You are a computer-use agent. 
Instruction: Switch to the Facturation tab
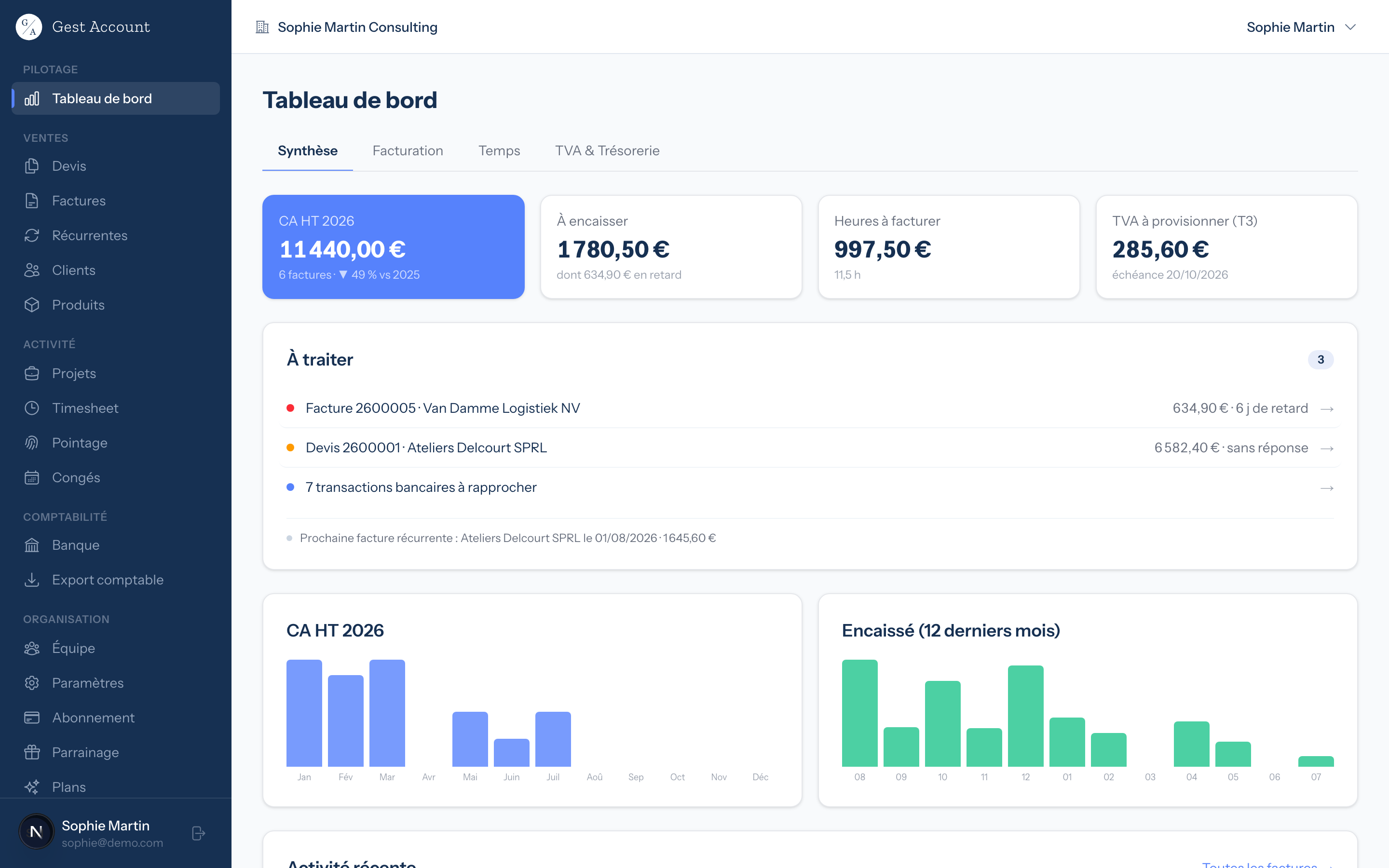click(408, 150)
